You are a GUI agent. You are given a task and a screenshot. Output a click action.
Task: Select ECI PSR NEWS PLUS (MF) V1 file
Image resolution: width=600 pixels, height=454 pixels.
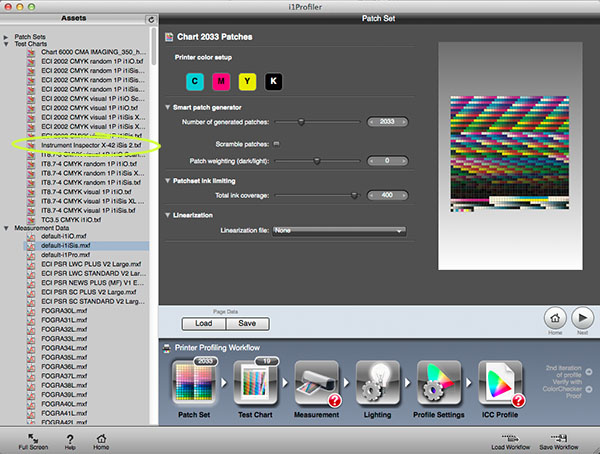click(x=92, y=283)
